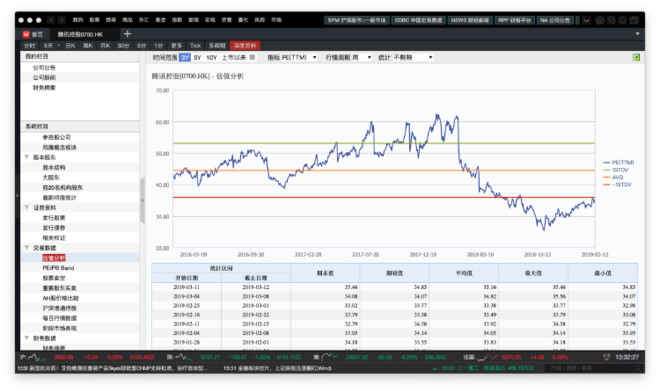Open the NEWS 财经新闻 button
The height and width of the screenshot is (392, 660).
(470, 20)
